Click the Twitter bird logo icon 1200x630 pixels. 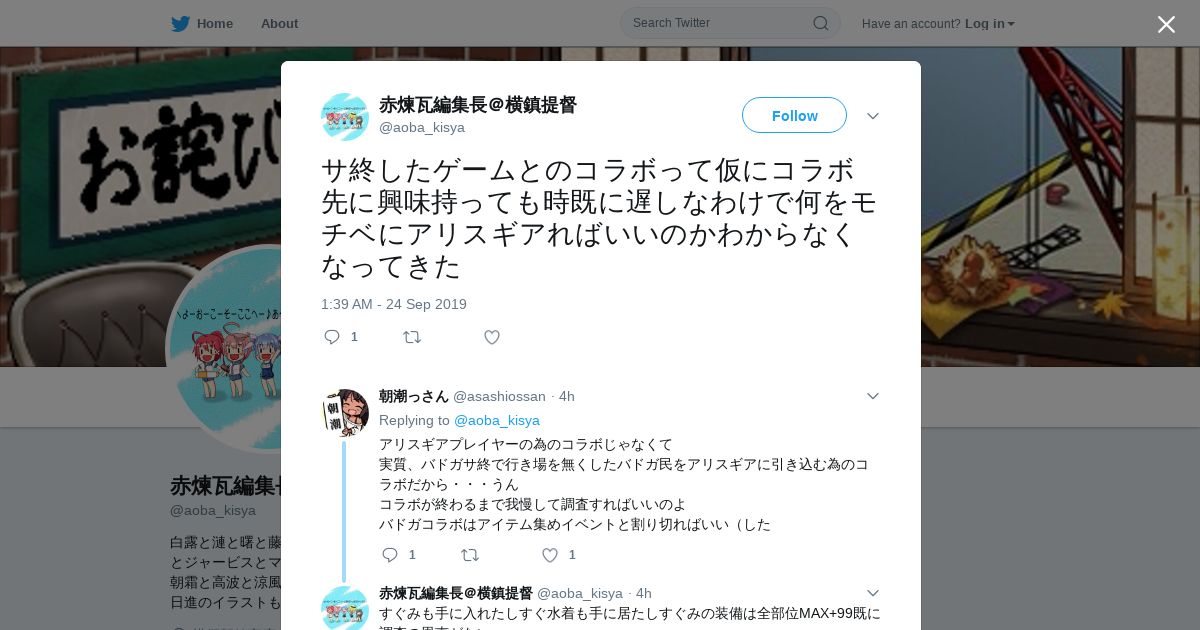click(180, 23)
